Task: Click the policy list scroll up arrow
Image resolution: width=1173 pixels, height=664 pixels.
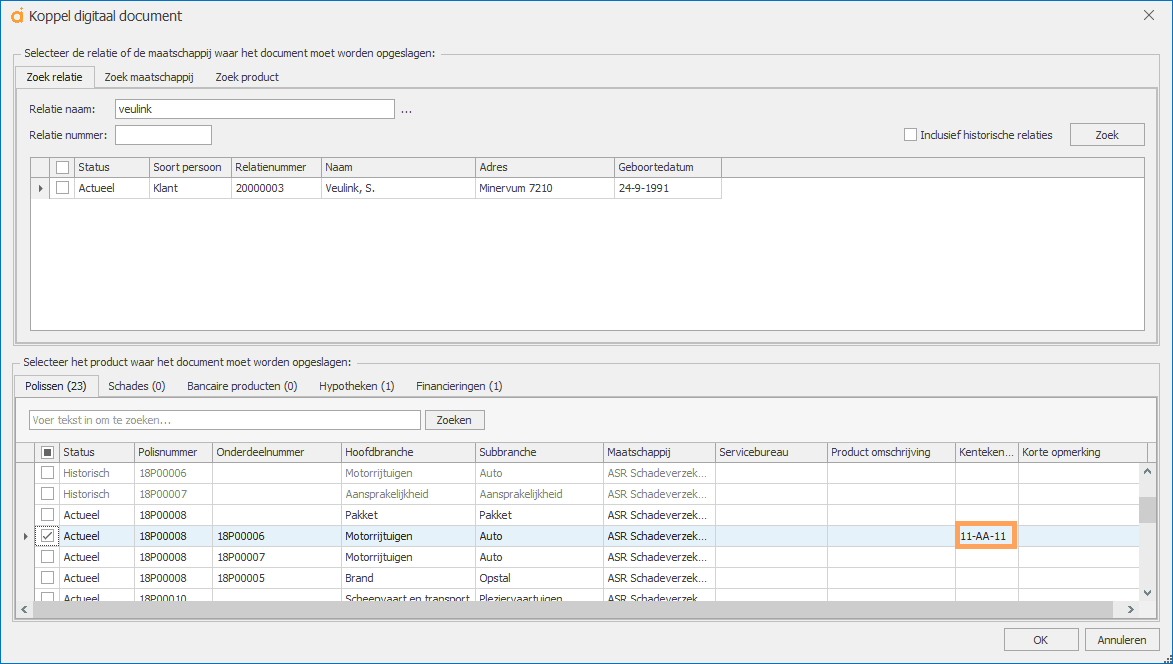Action: pos(1147,471)
